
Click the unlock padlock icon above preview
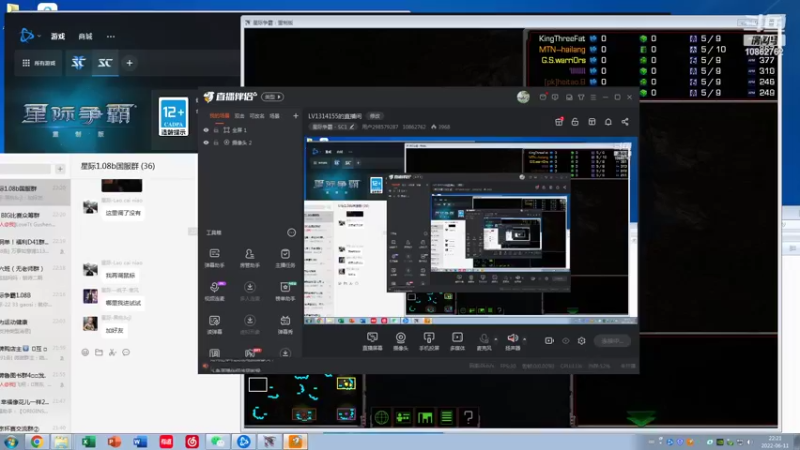click(x=575, y=121)
